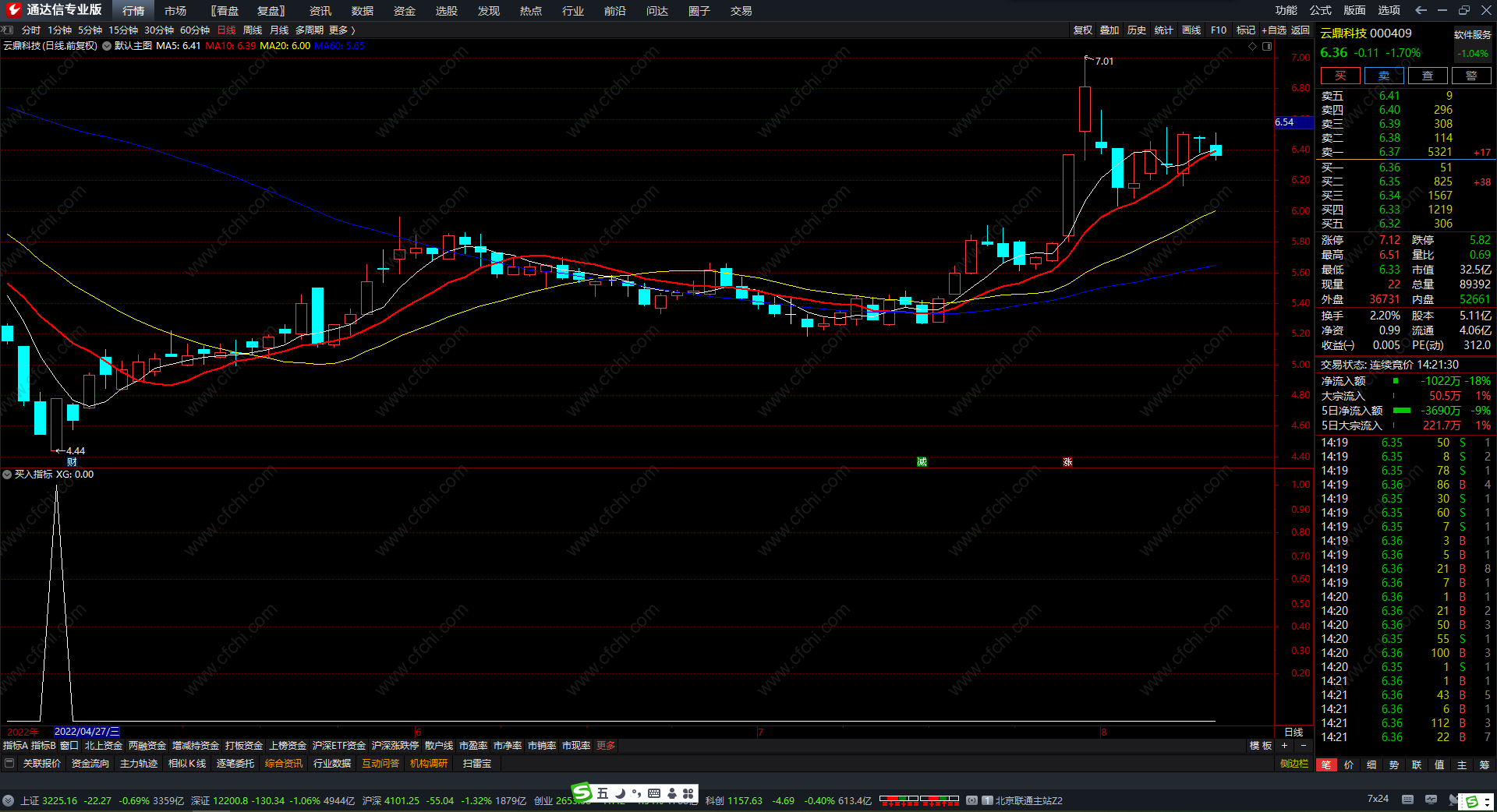
Task: Click the diamond icon above price chart
Action: point(1253,46)
